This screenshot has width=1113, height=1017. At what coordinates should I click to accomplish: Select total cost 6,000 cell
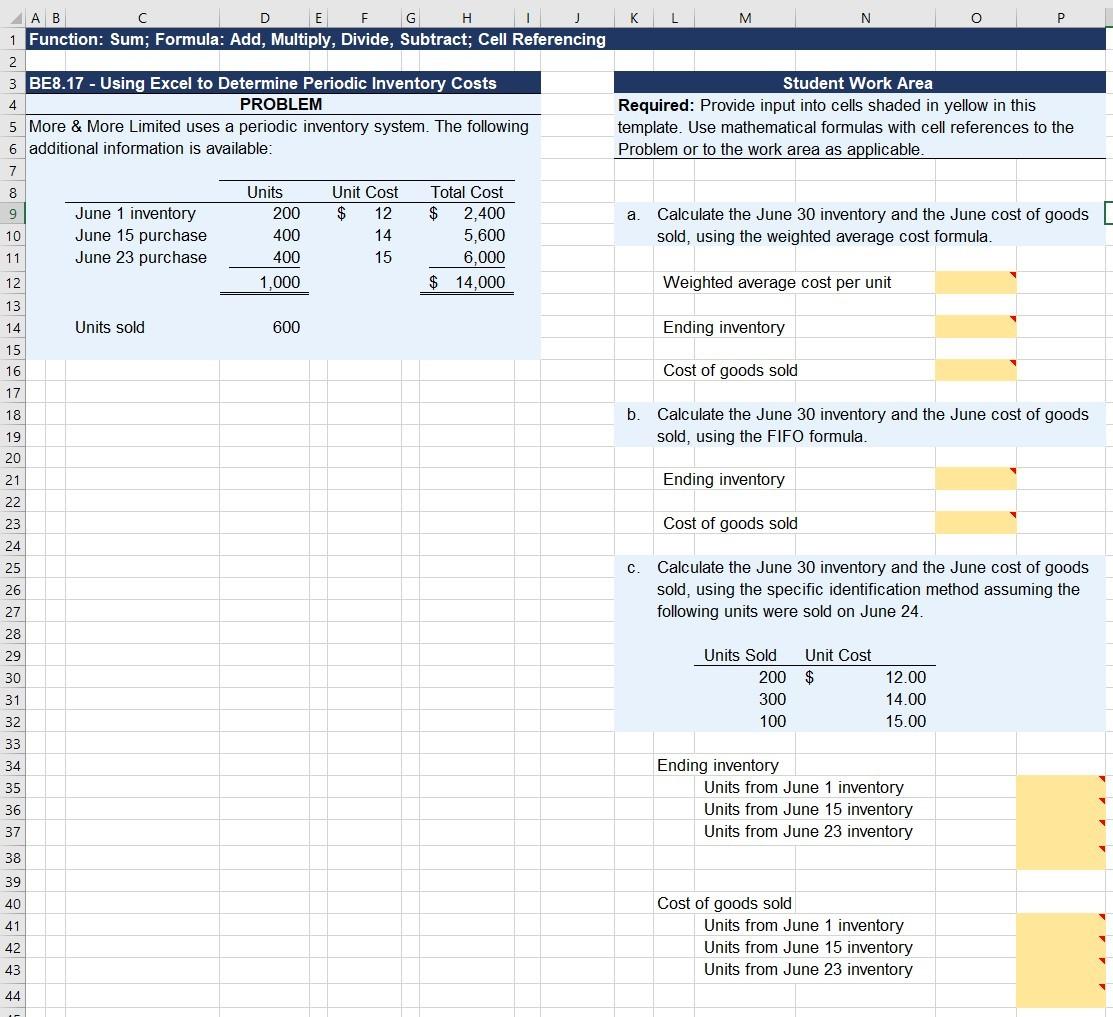[466, 258]
